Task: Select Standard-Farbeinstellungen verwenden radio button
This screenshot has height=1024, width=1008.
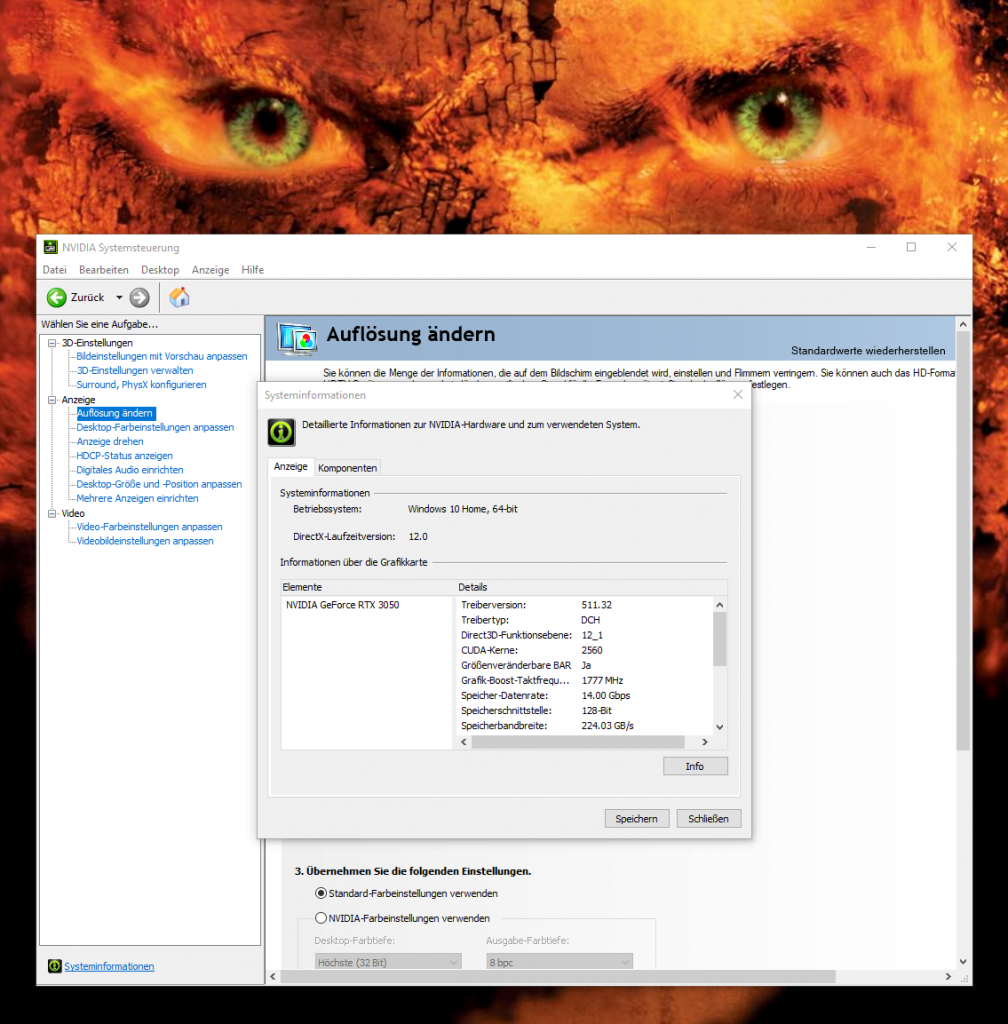Action: (321, 893)
